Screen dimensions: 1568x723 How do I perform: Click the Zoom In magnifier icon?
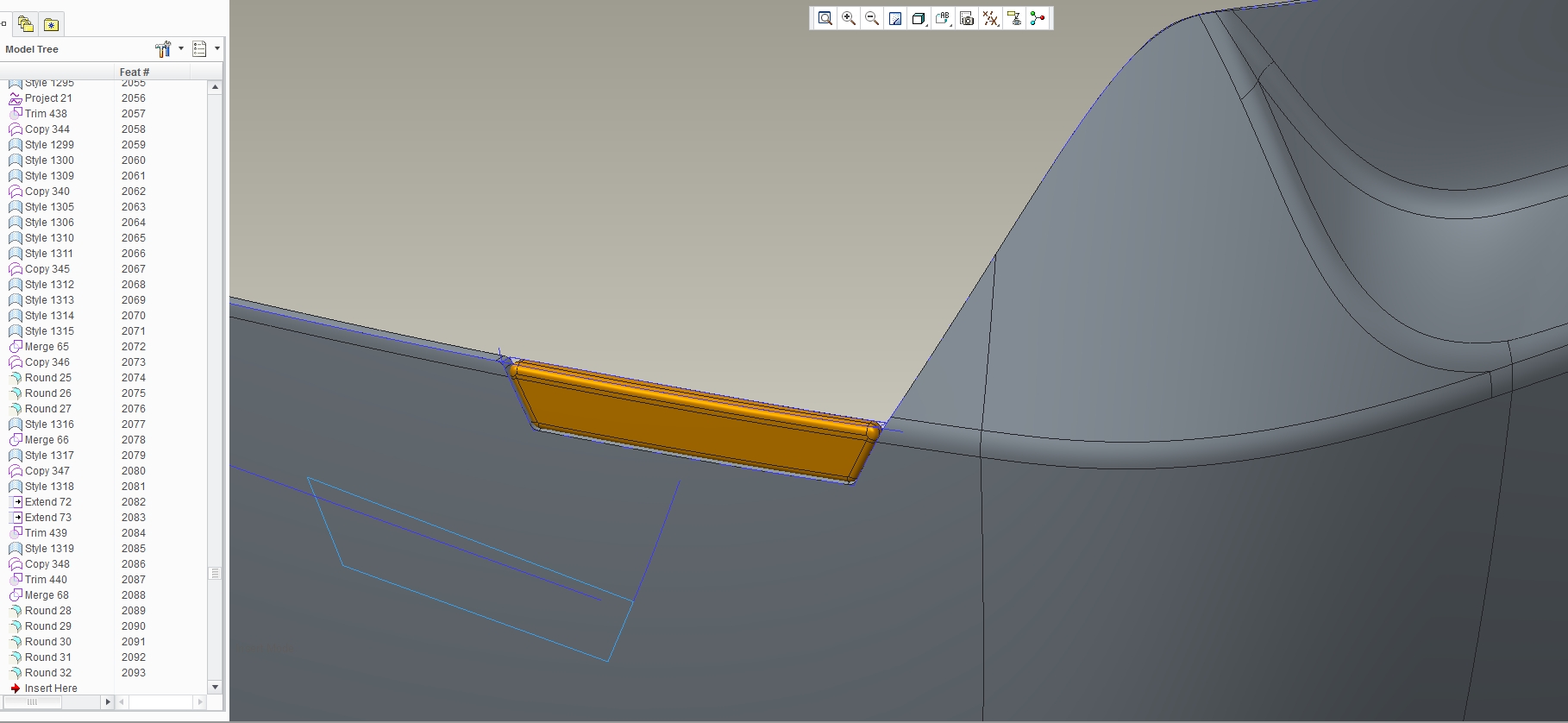(x=849, y=18)
